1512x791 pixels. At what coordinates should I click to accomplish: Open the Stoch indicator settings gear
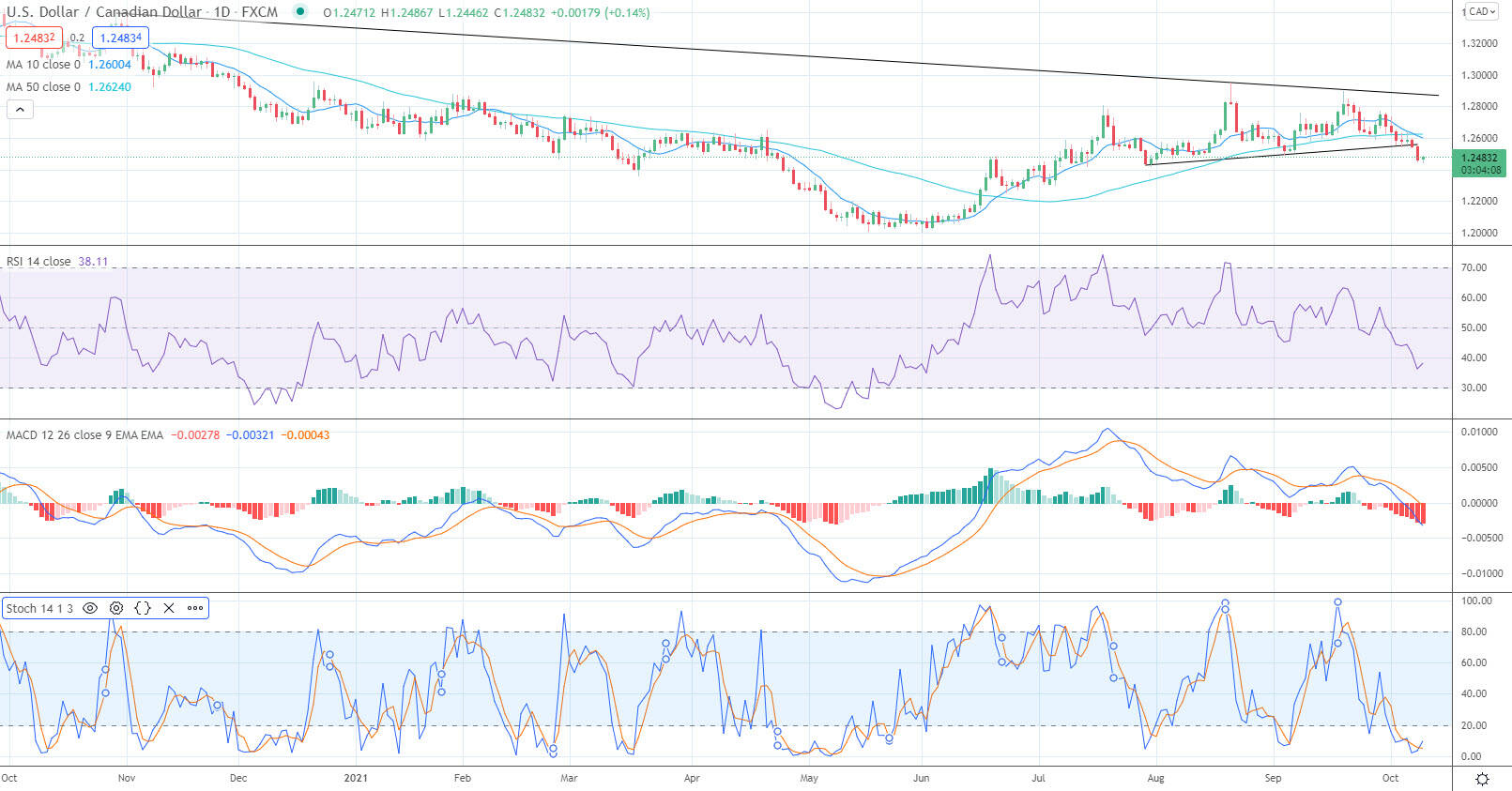pyautogui.click(x=116, y=608)
